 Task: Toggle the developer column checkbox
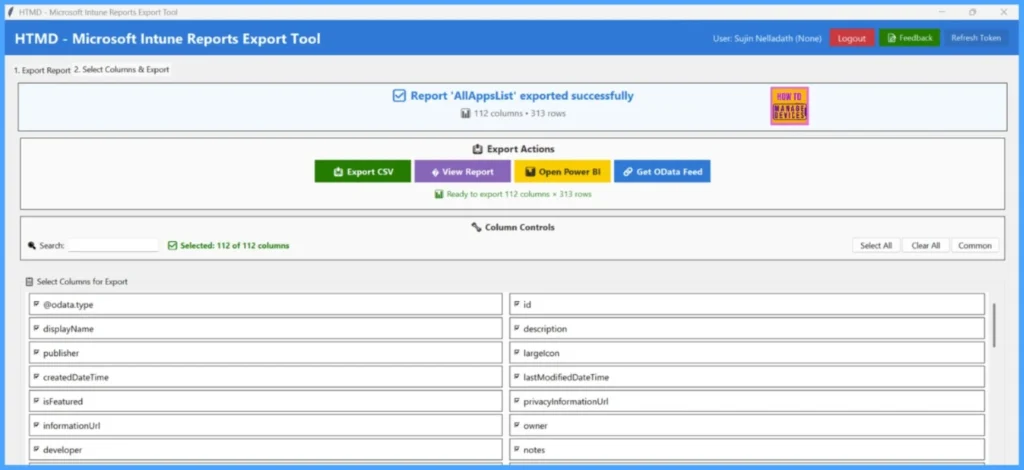click(36, 448)
